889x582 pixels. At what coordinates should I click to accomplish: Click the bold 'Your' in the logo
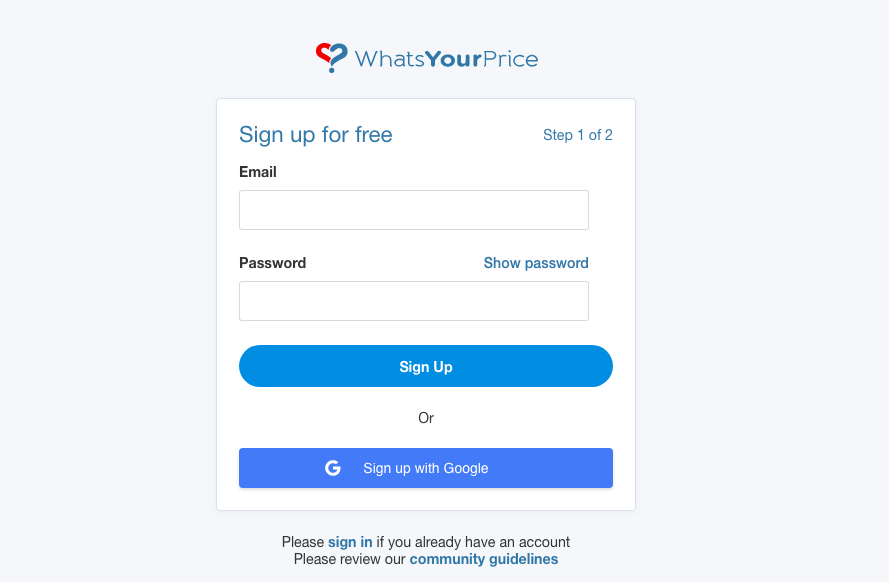453,59
